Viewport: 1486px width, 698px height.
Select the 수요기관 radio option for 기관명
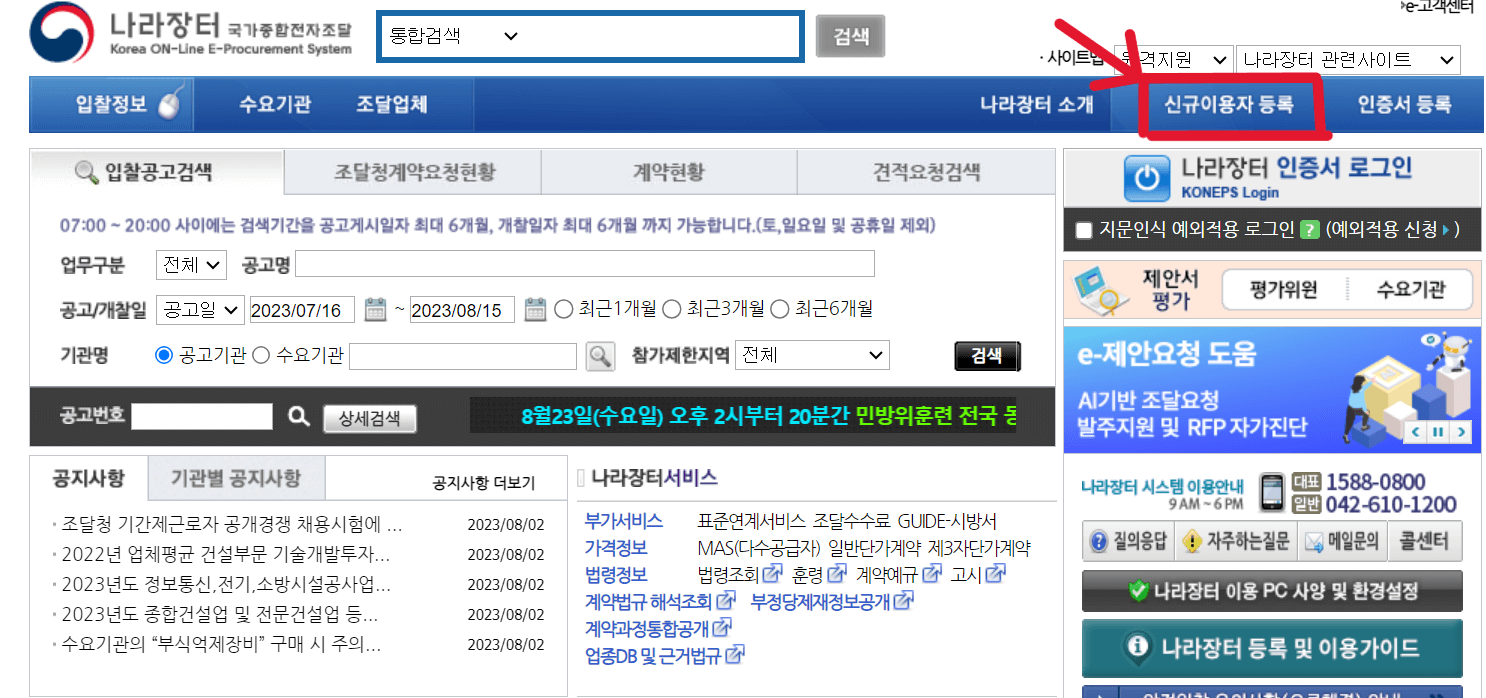[259, 355]
